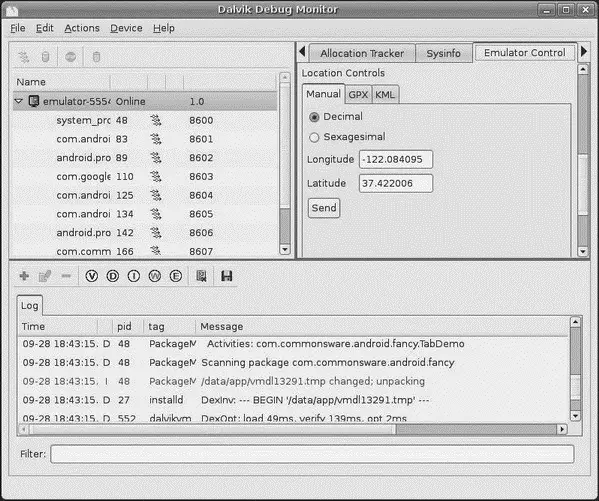
Task: Open the Help menu
Action: [x=164, y=28]
